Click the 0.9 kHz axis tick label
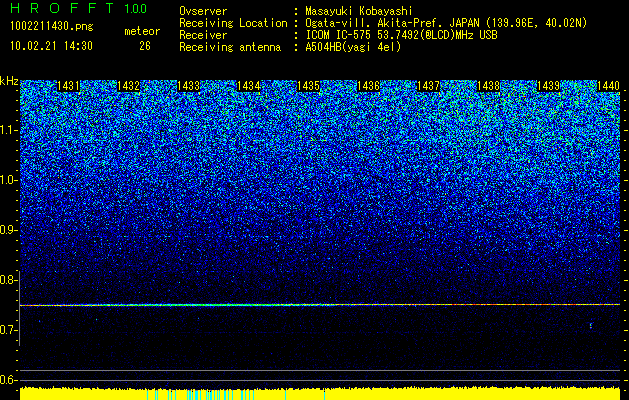The image size is (629, 400). tap(8, 230)
